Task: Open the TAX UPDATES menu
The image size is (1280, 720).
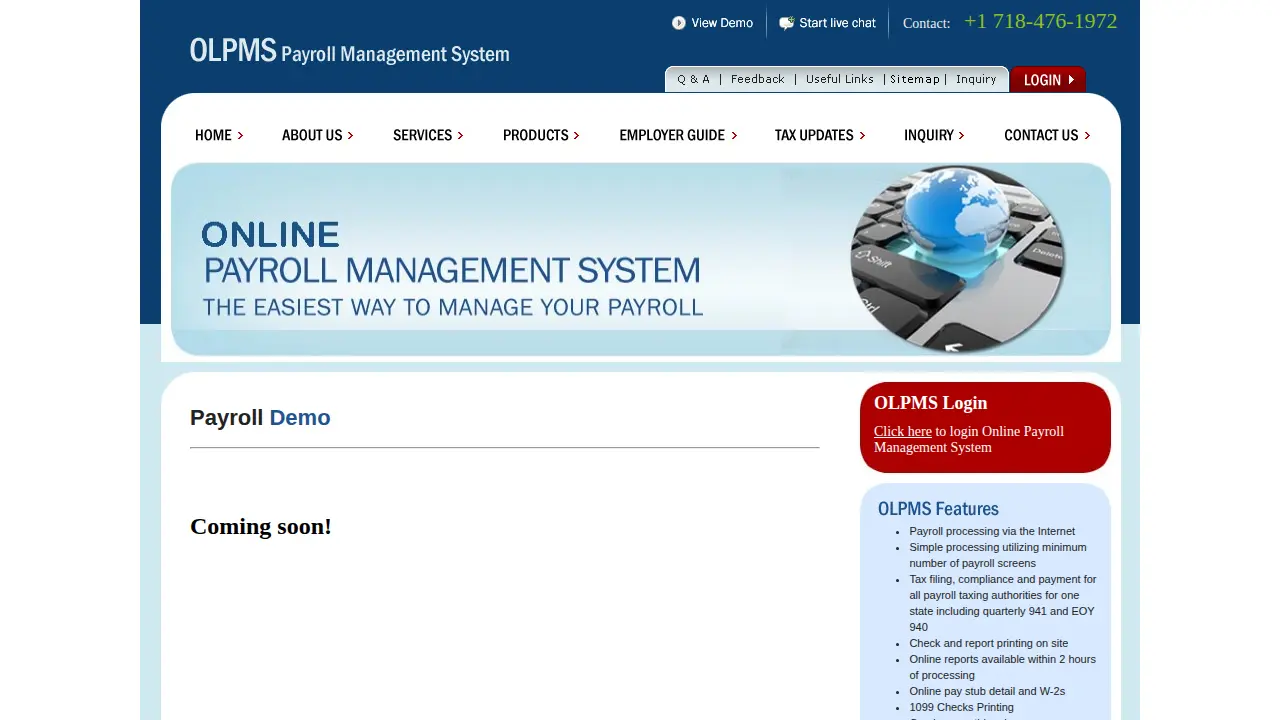Action: click(x=820, y=135)
